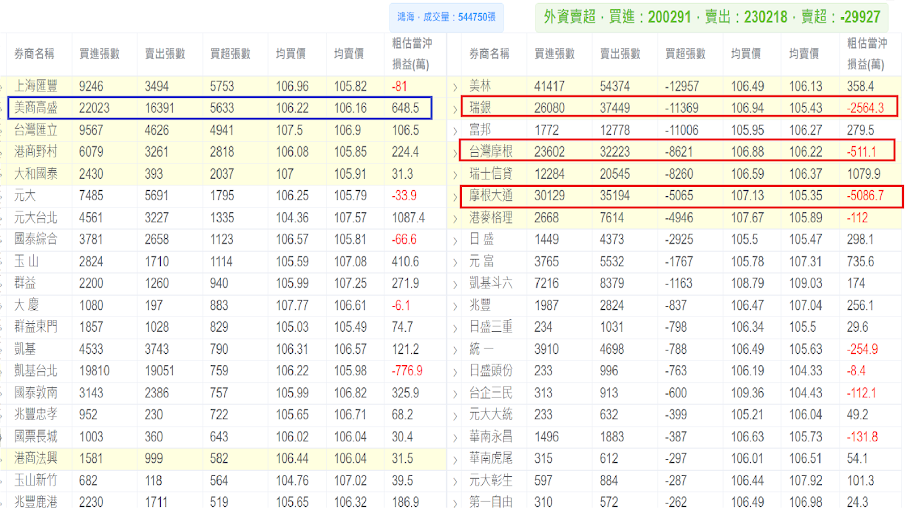Select broker 兆豐忠孝
The image size is (907, 510).
[x=36, y=415]
